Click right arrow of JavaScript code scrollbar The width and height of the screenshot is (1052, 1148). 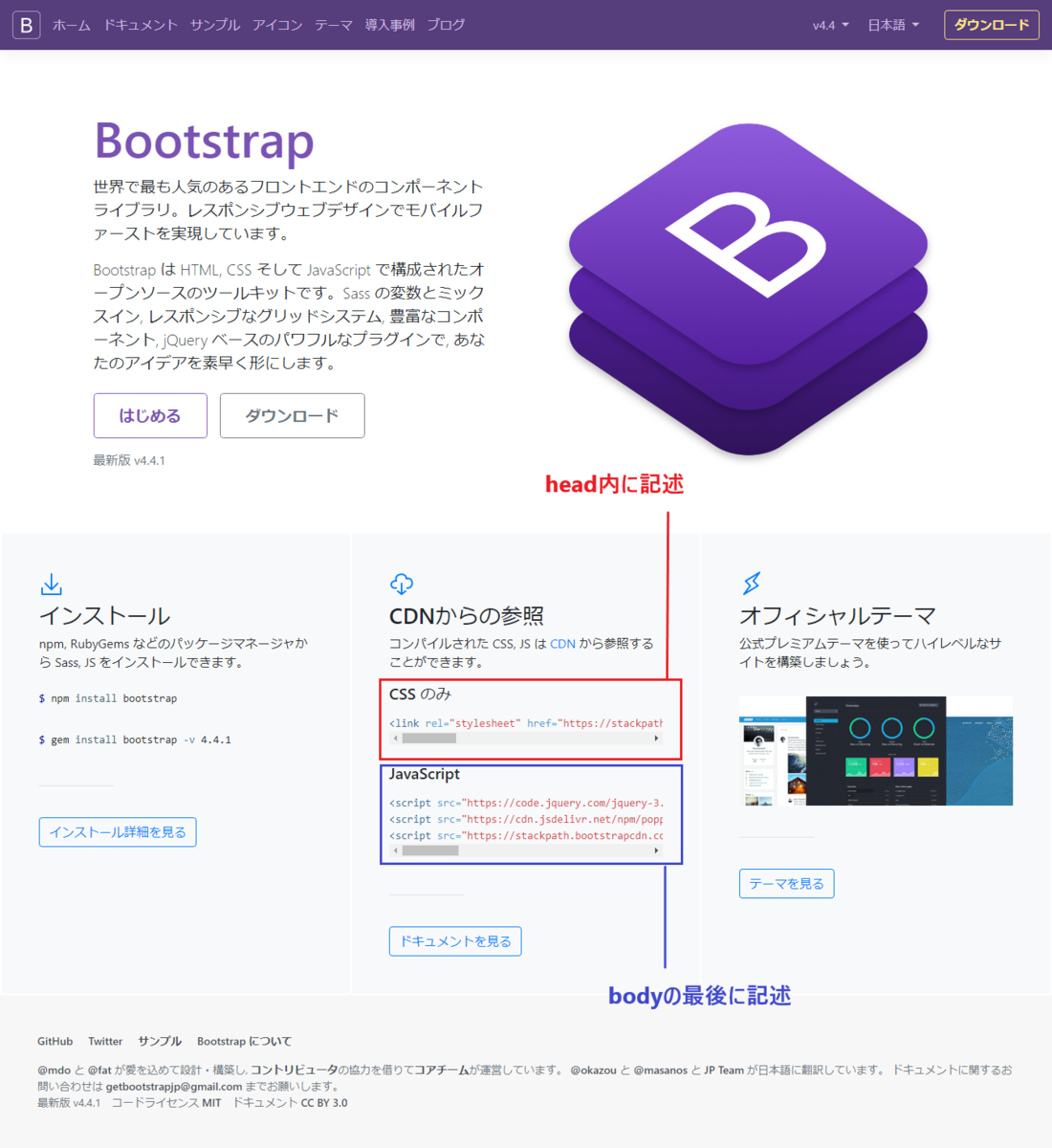[x=656, y=850]
